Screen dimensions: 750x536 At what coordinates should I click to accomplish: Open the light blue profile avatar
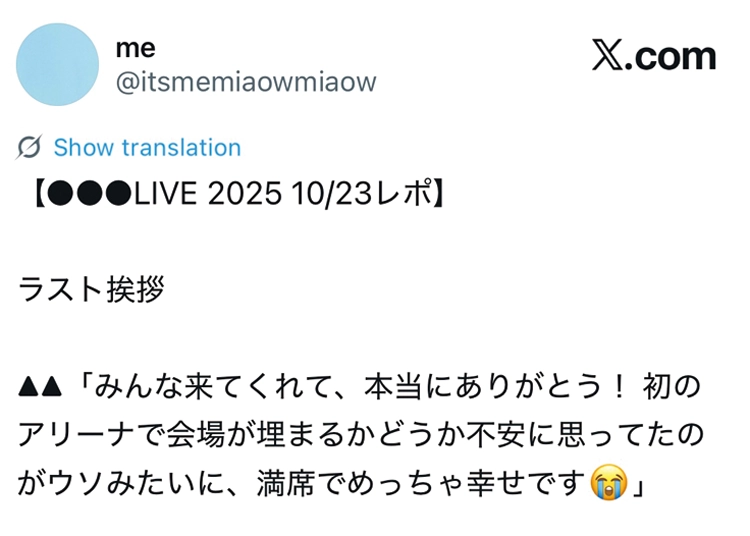pyautogui.click(x=57, y=64)
